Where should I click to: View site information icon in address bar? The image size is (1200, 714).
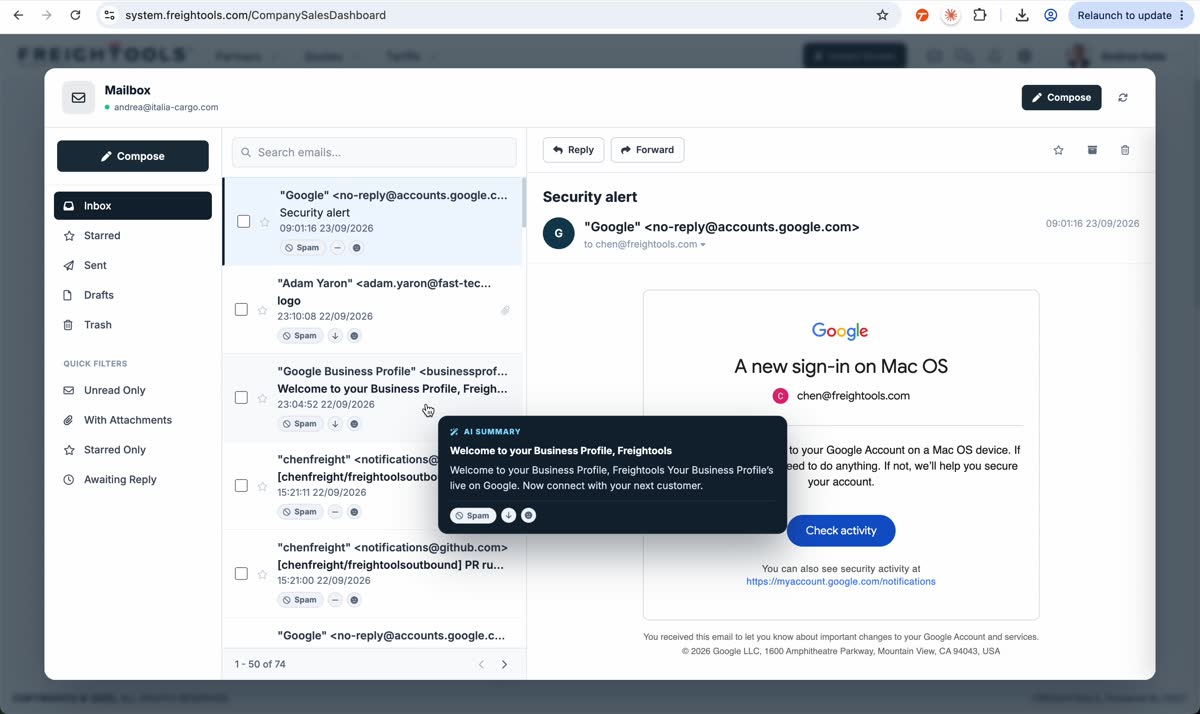110,15
